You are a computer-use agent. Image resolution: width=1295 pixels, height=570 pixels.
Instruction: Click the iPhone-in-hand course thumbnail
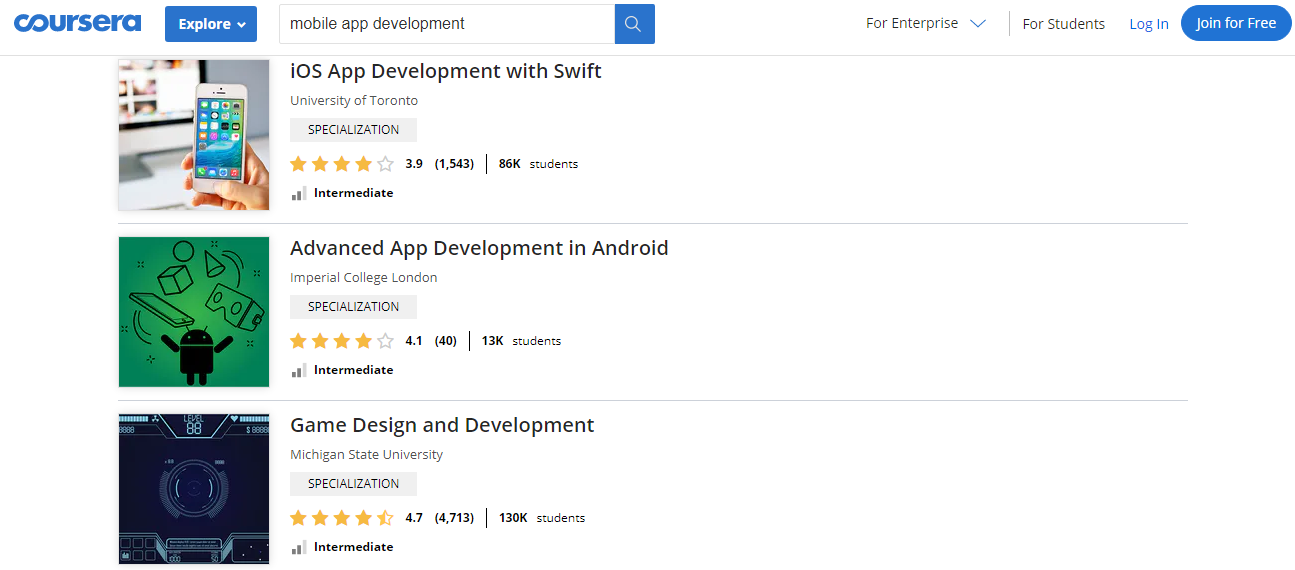click(x=194, y=135)
